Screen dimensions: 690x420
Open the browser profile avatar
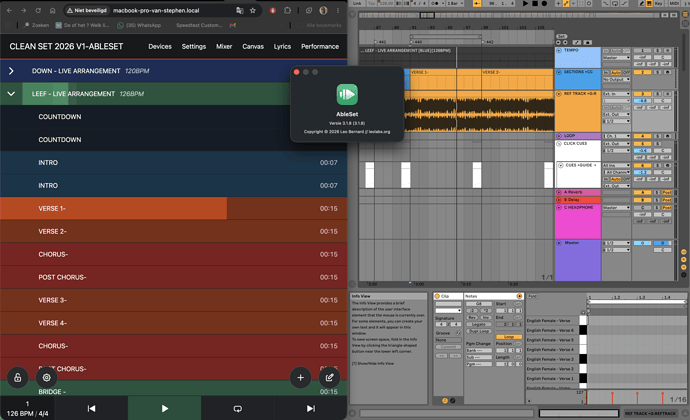click(323, 10)
